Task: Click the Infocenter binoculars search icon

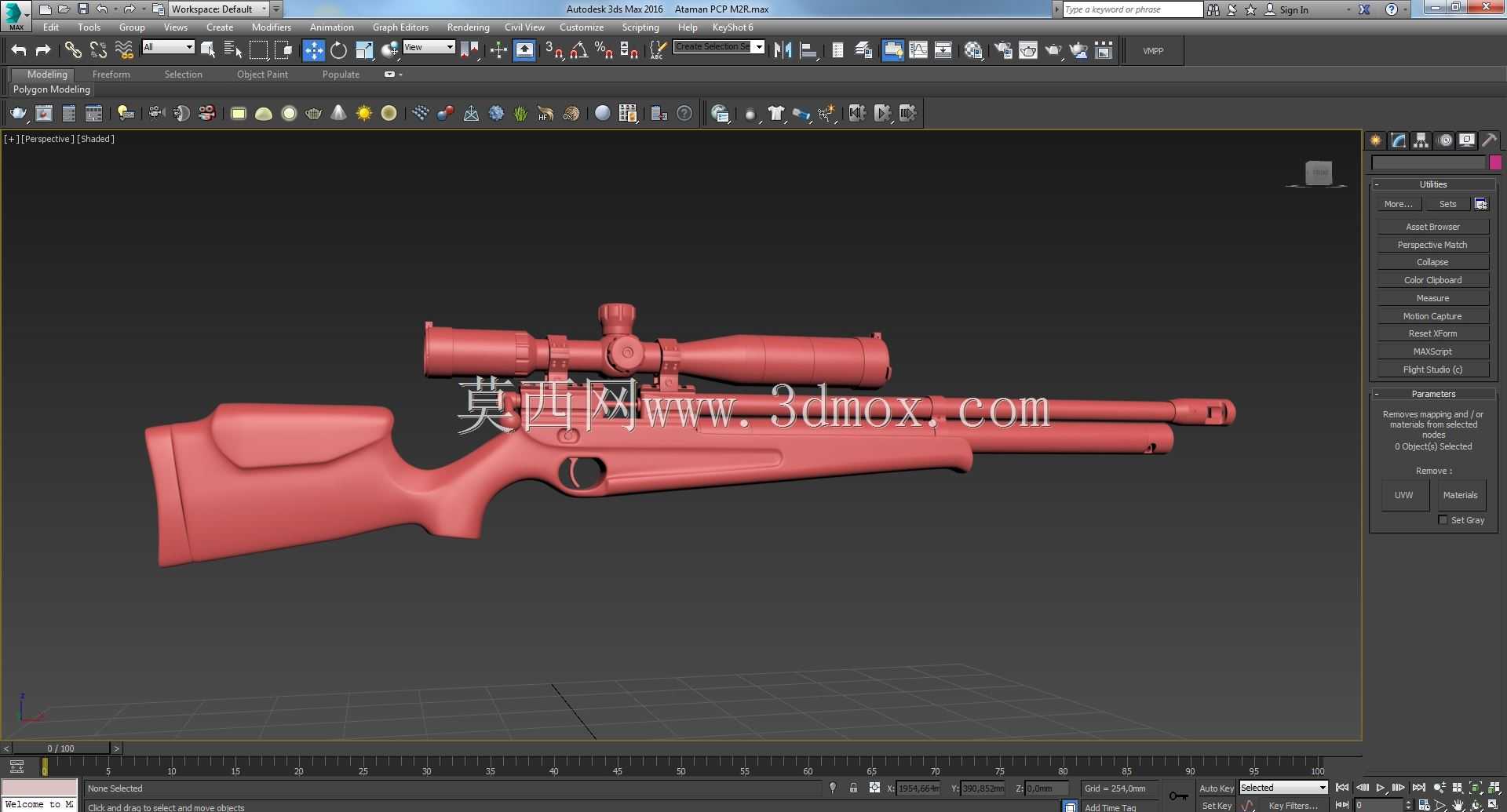Action: (1213, 9)
